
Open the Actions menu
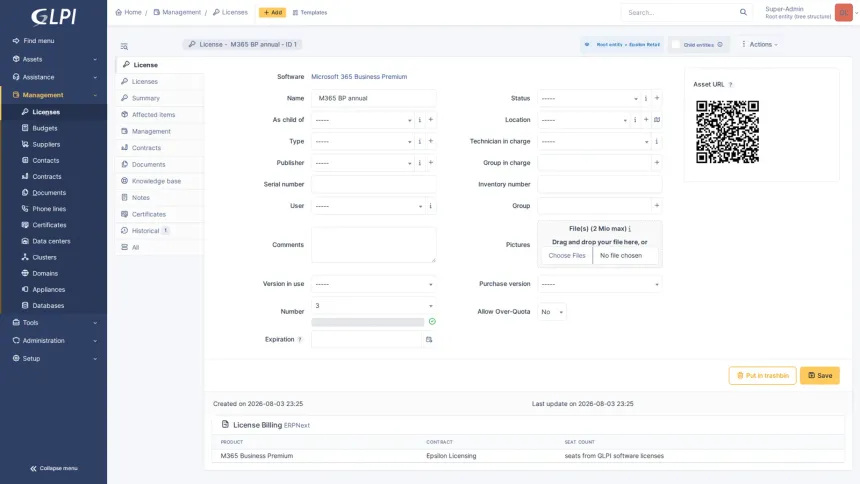pos(760,44)
